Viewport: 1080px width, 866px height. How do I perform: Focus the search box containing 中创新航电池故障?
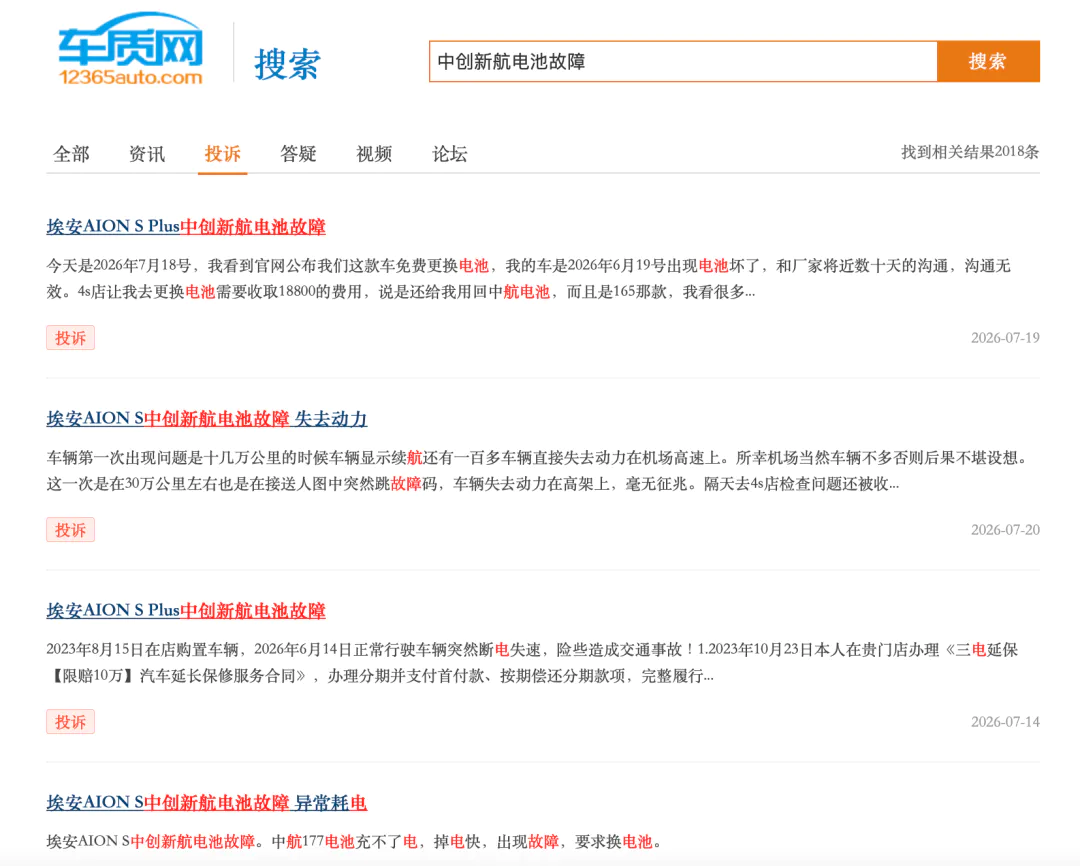point(683,61)
